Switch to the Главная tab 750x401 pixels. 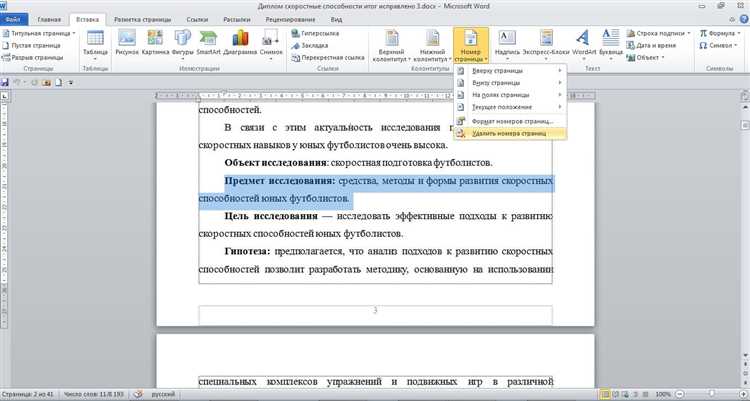(49, 20)
